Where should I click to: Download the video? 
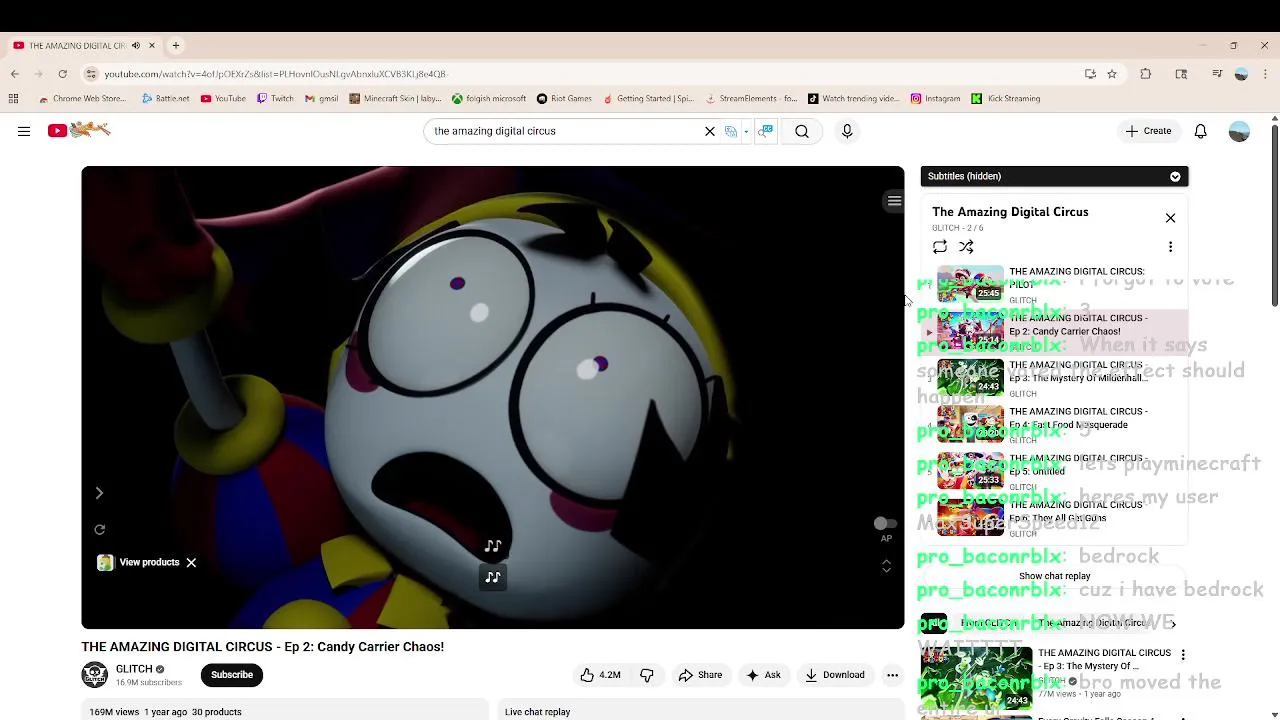point(835,675)
